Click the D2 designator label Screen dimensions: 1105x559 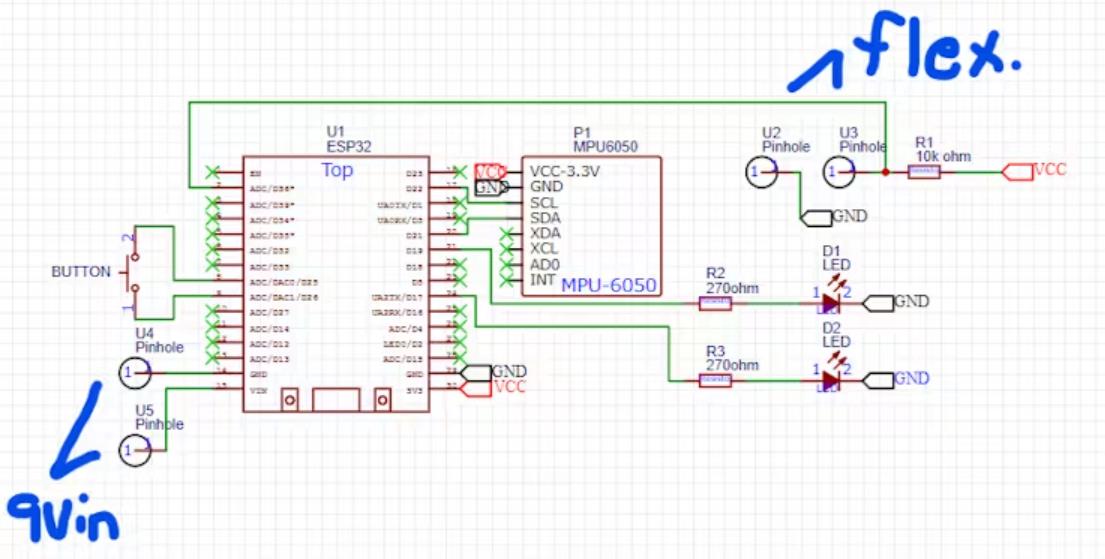[x=832, y=328]
